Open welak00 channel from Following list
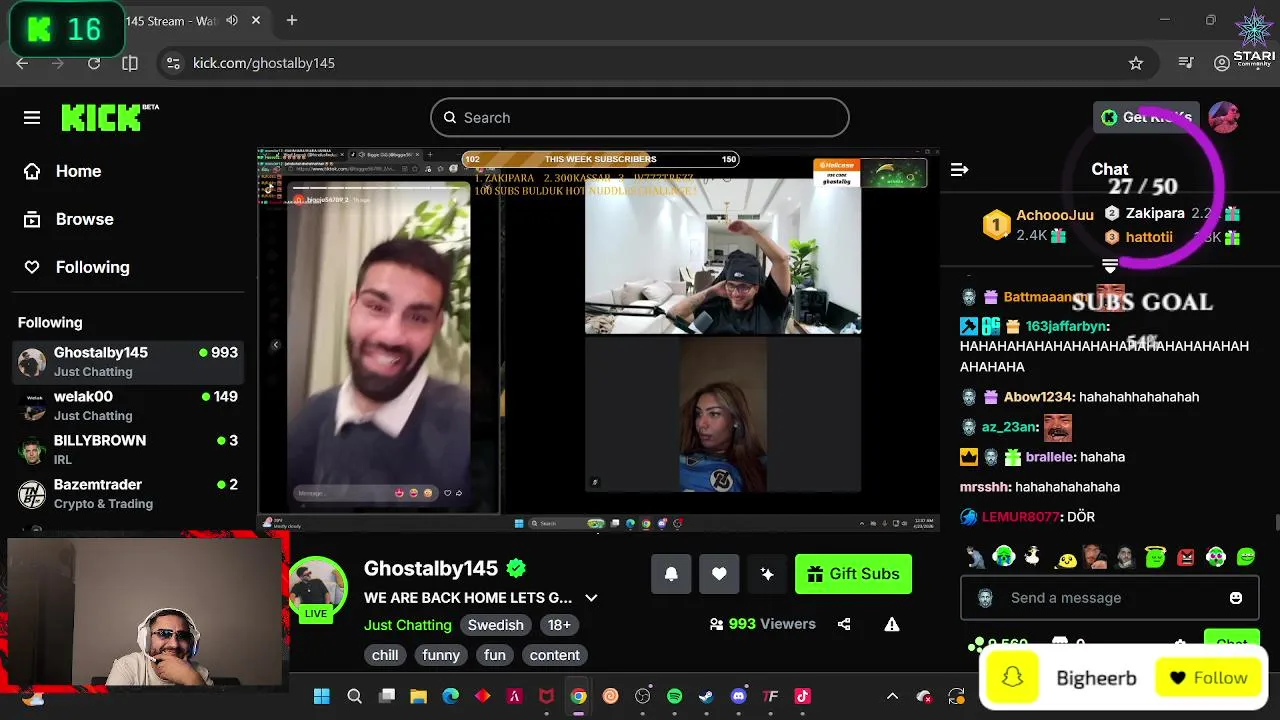The height and width of the screenshot is (720, 1280). 128,406
